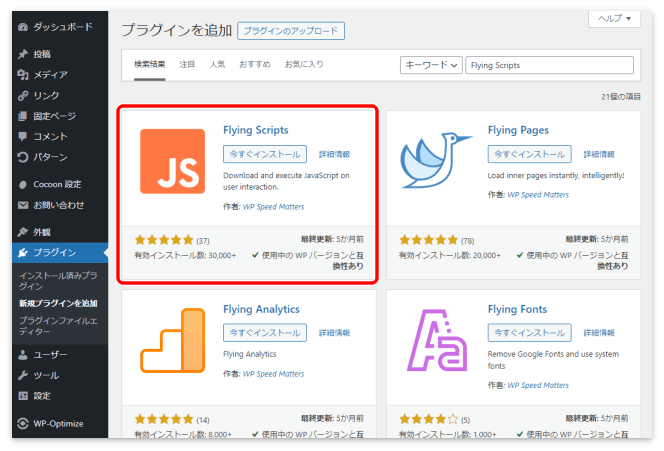
Task: Click the plug icon beside プラグイン
Action: [x=23, y=253]
